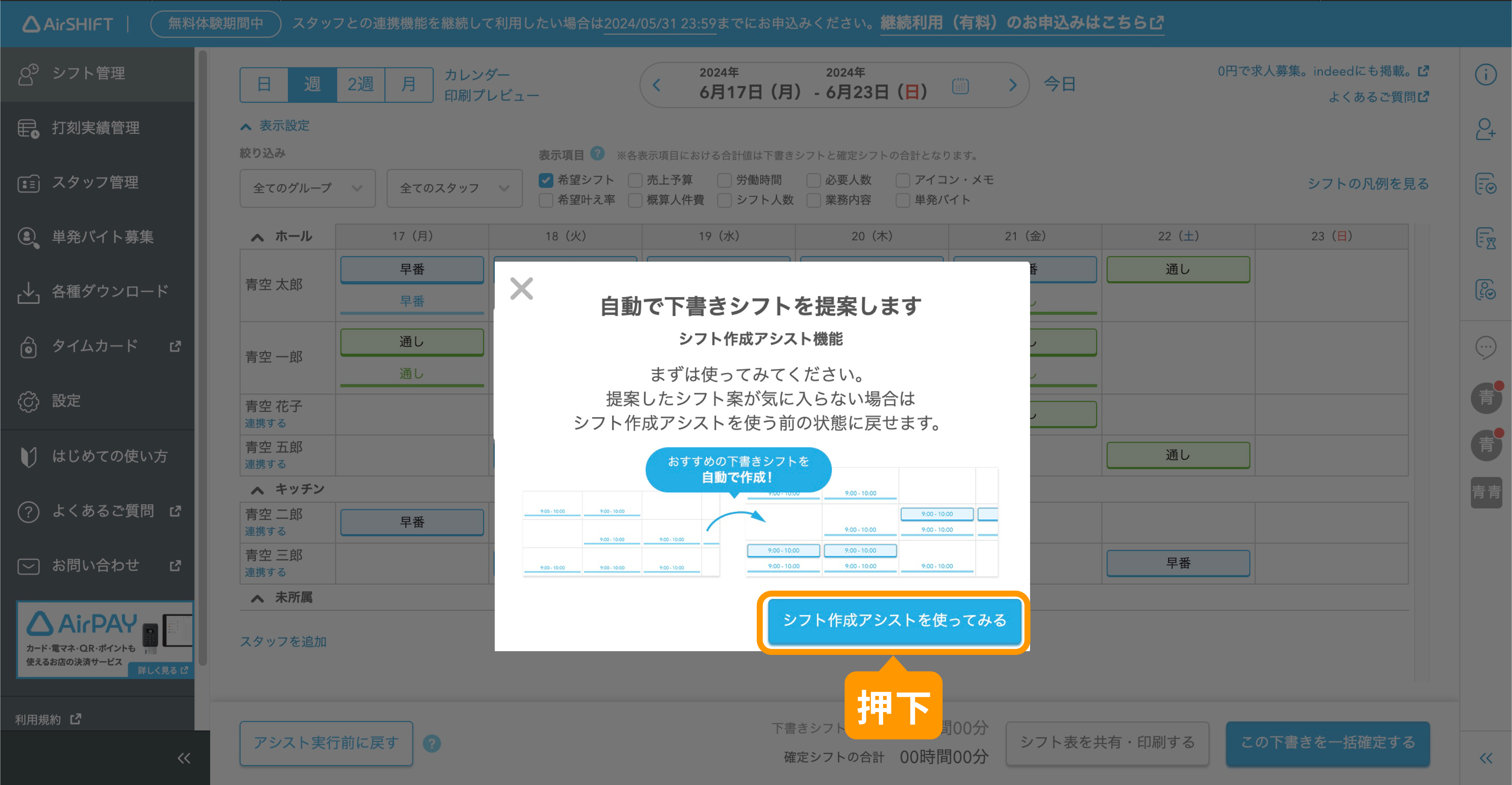The width and height of the screenshot is (1512, 785).
Task: Open 継続利用（有料）のお申込みはこちら link
Action: pyautogui.click(x=1022, y=24)
